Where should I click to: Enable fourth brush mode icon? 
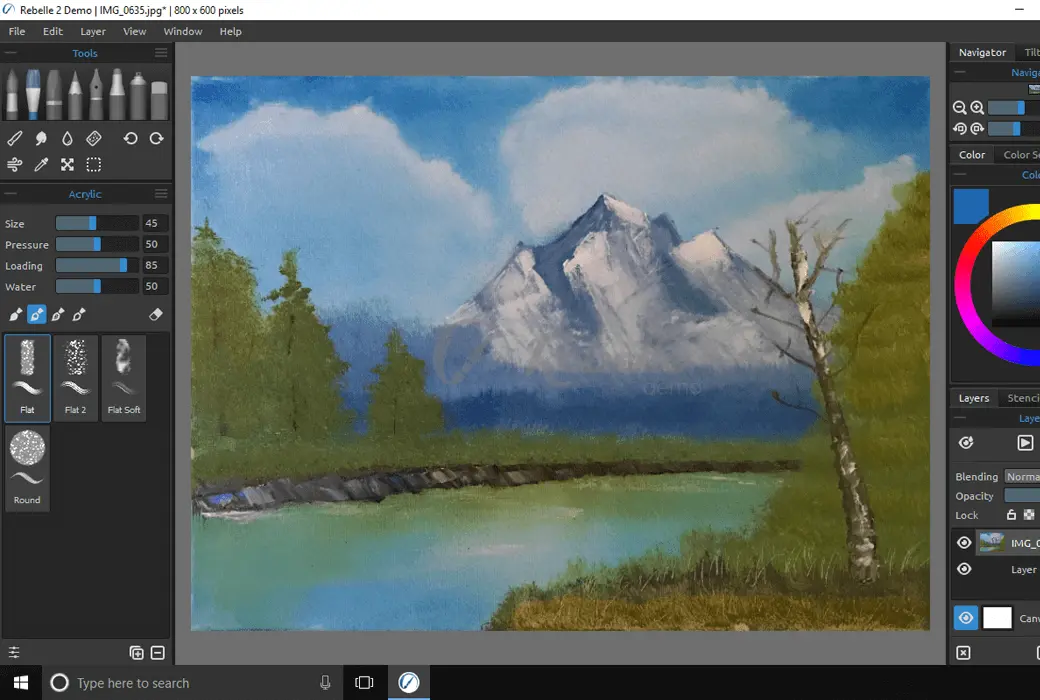point(79,315)
